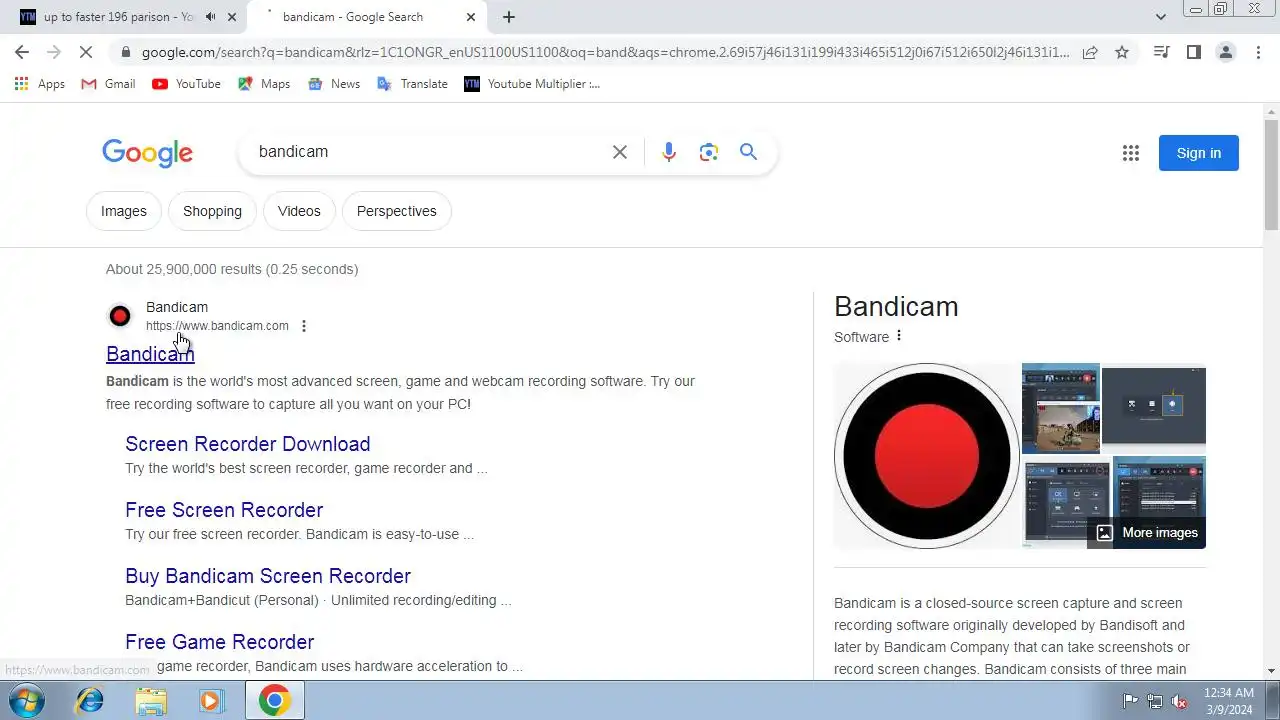Open the Chrome profile avatar icon

(x=1225, y=52)
